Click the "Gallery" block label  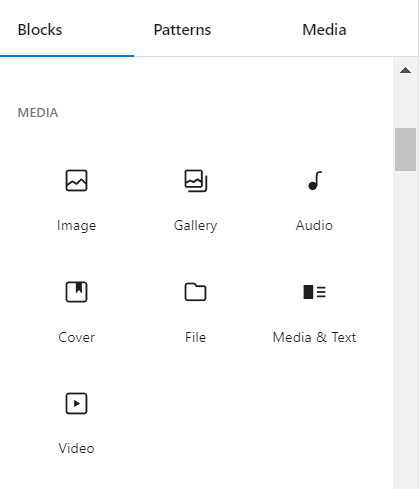coord(195,226)
